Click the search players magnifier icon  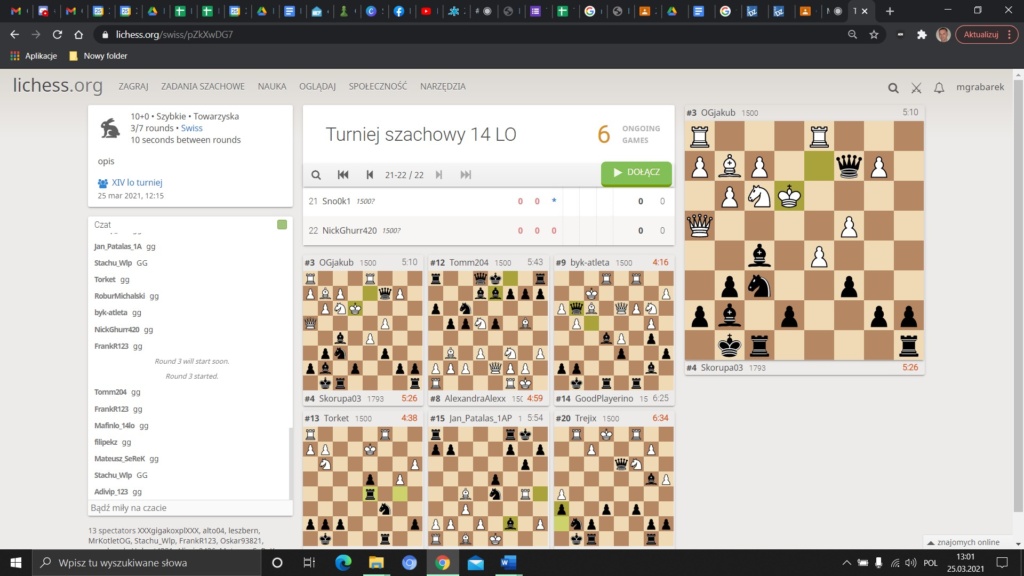[316, 175]
